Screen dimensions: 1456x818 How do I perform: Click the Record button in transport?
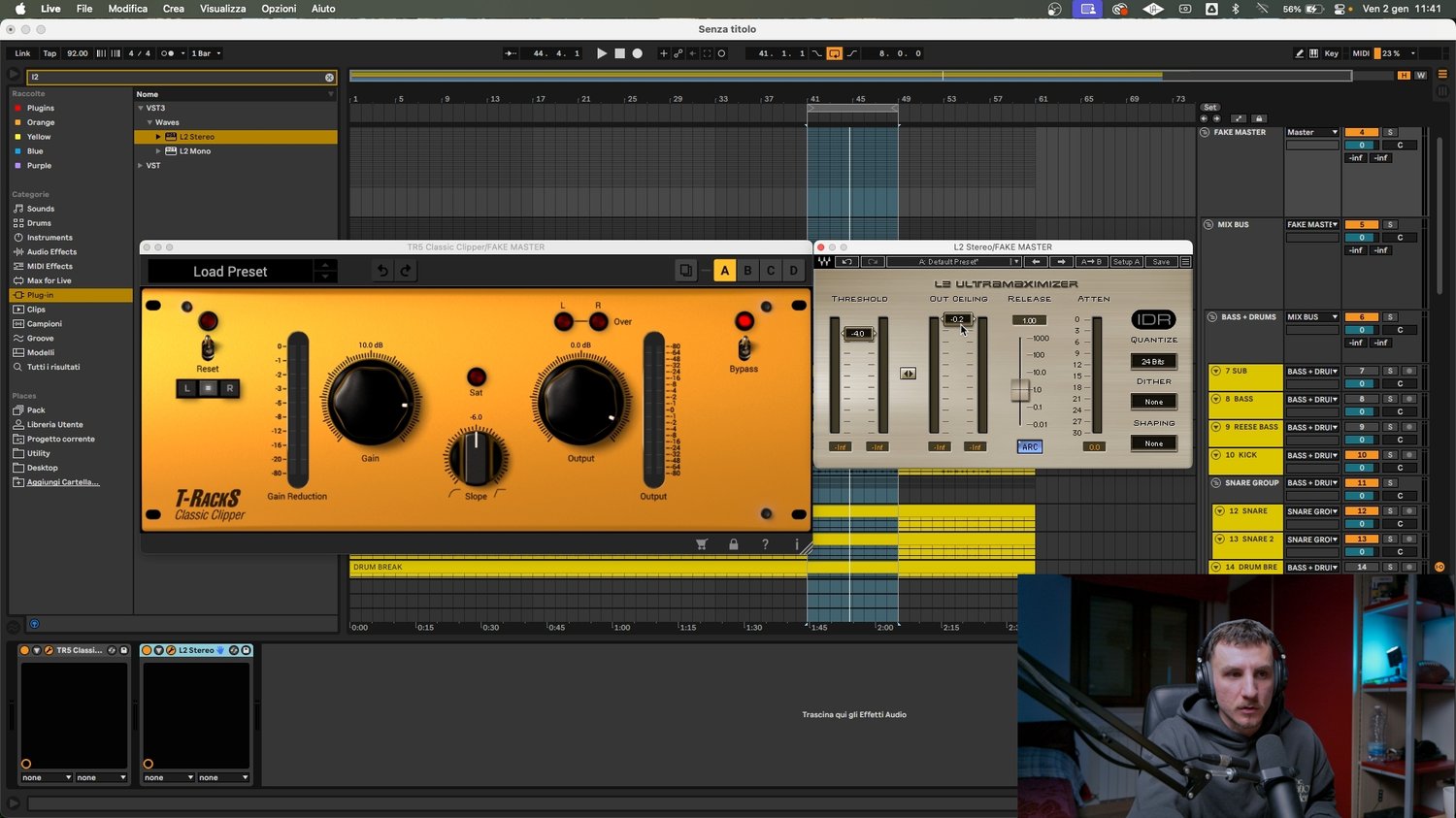pos(638,53)
